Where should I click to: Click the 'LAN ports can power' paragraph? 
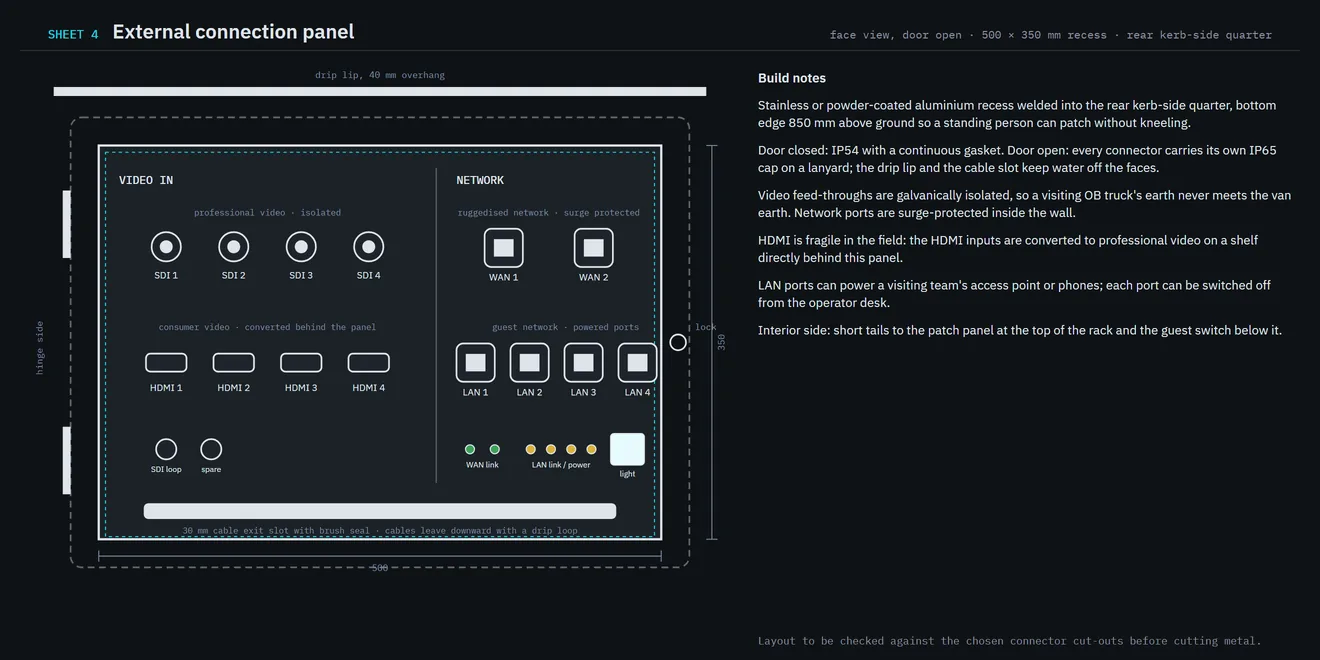click(1014, 294)
